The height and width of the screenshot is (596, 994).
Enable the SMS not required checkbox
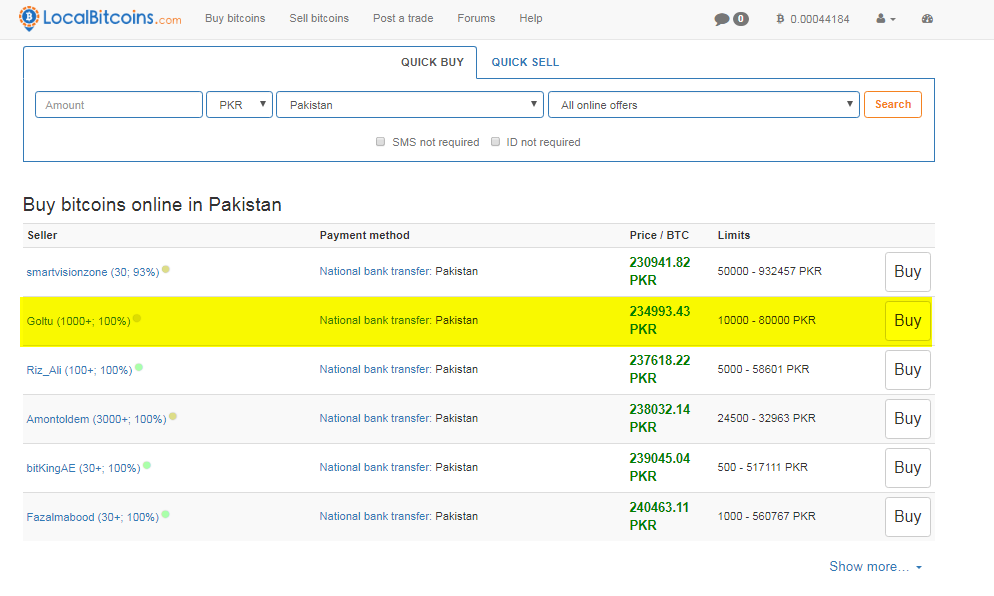tap(380, 141)
